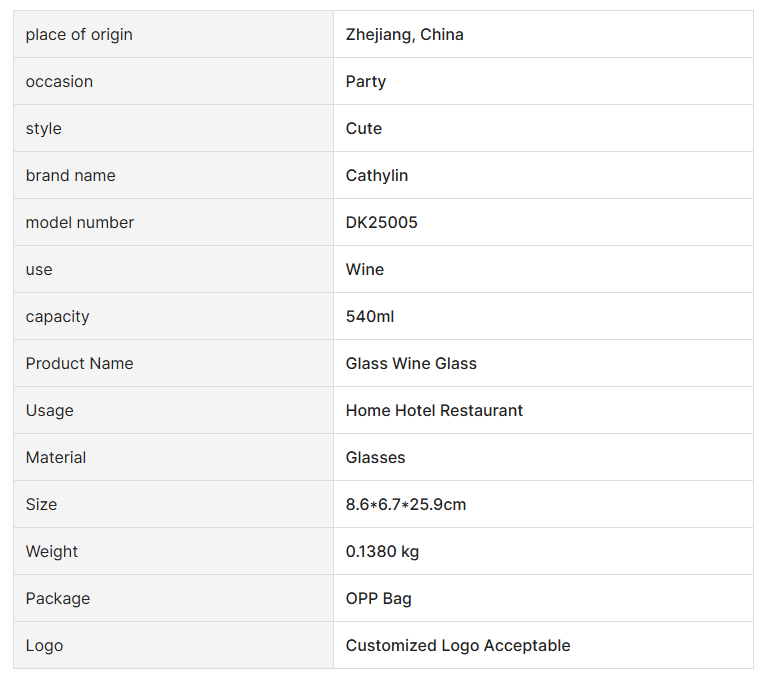
Task: Click the 'place of origin' label cell
Action: [79, 35]
